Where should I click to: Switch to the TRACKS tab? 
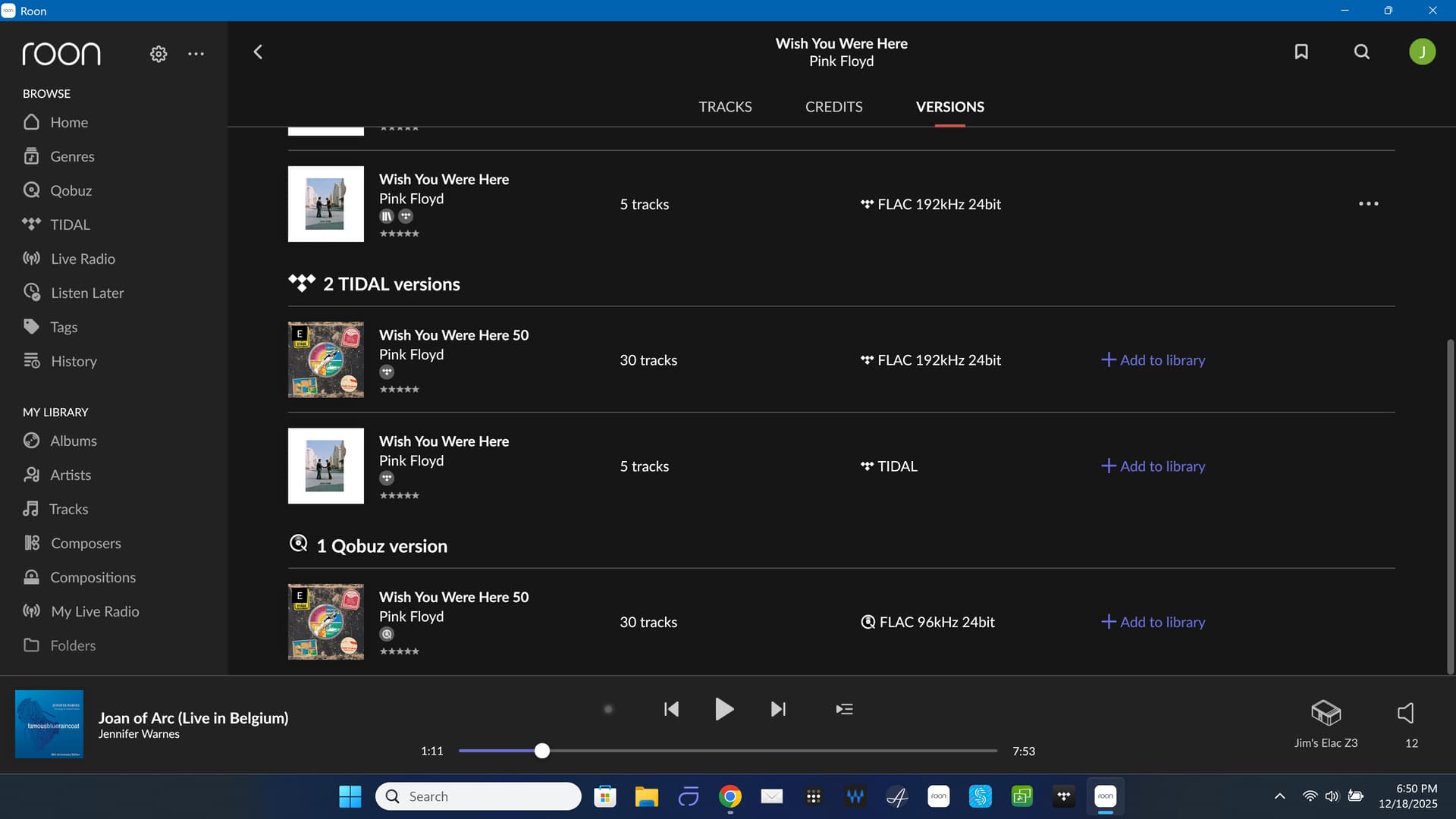coord(725,107)
